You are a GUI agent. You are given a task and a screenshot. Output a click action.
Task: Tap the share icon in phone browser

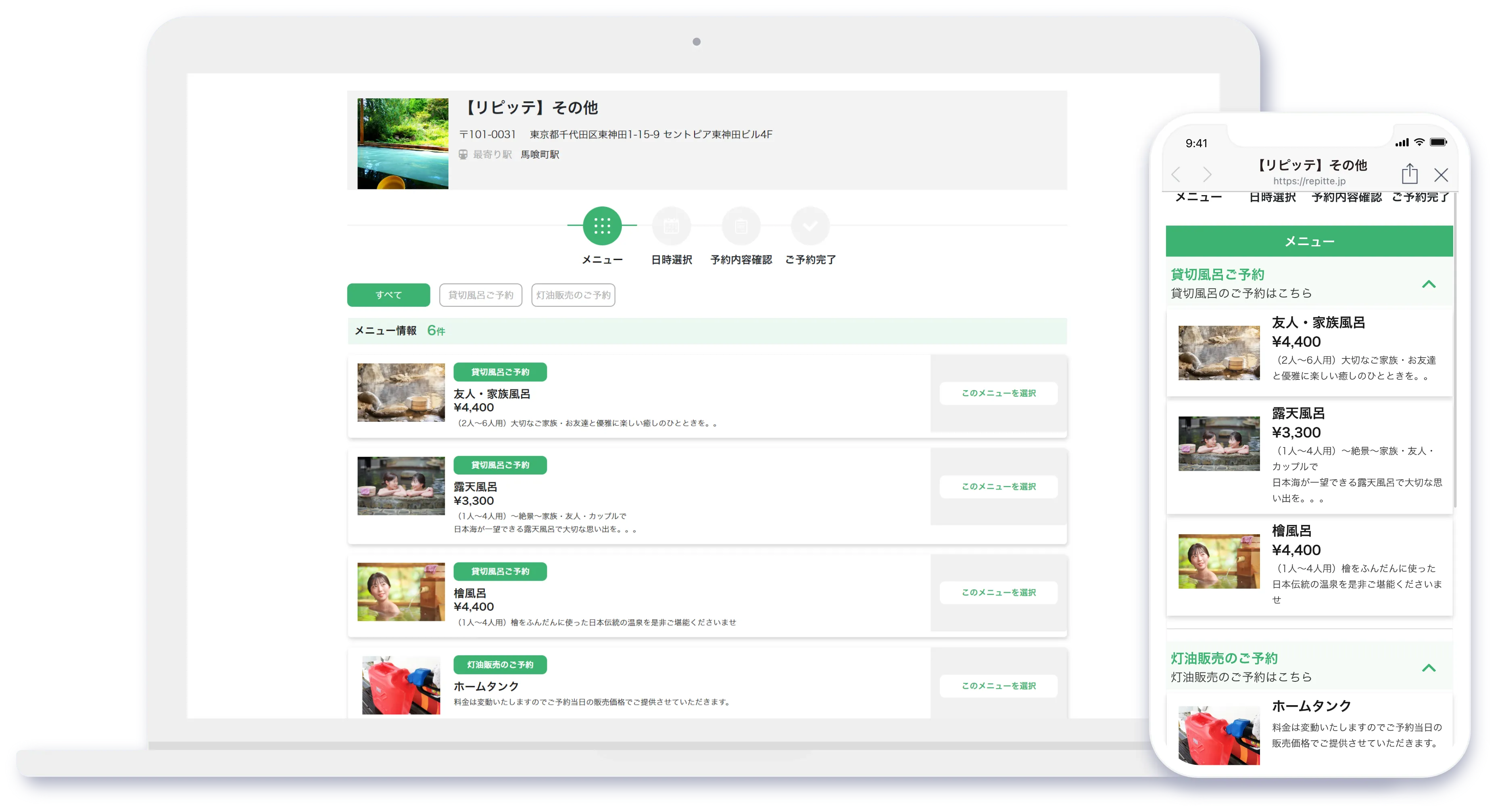point(1409,174)
